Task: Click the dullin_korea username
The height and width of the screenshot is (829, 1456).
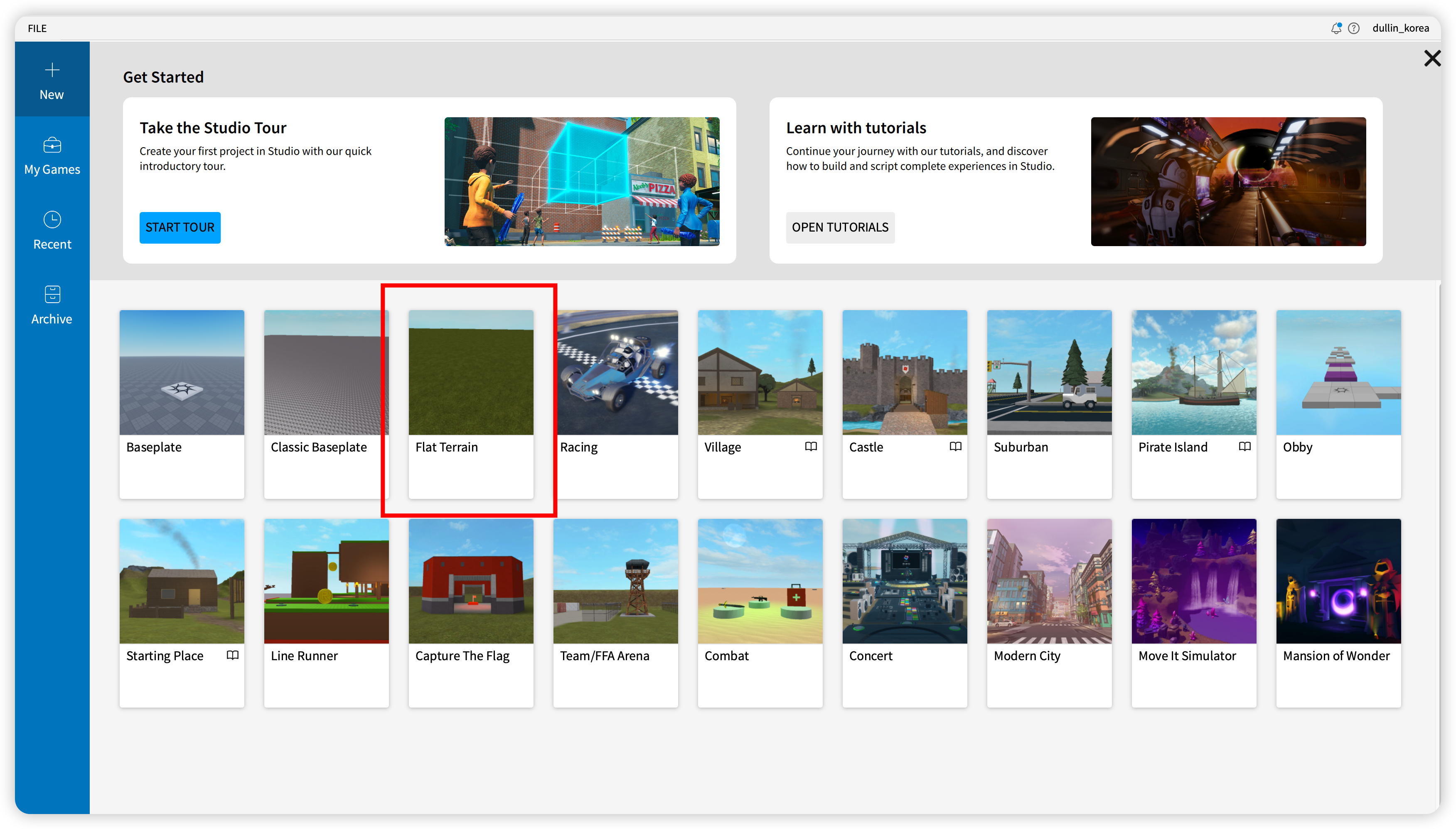Action: pyautogui.click(x=1400, y=28)
